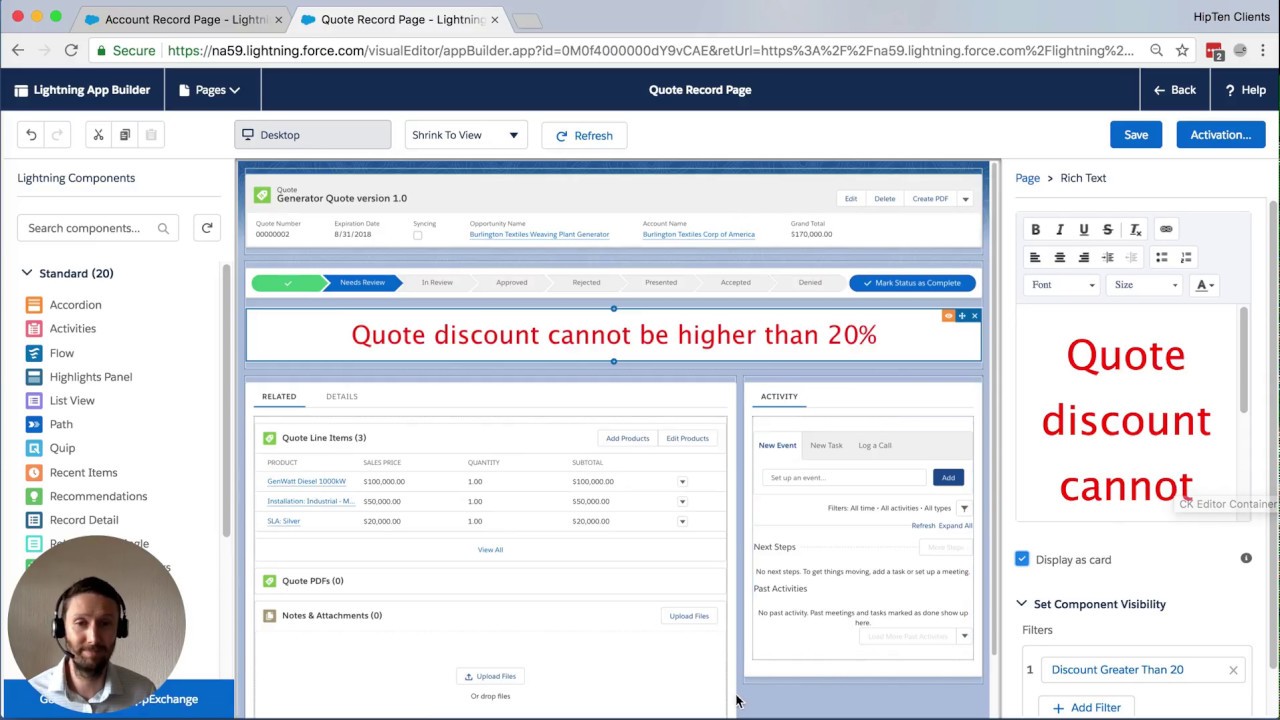Align text left in rich text editor

[1036, 258]
